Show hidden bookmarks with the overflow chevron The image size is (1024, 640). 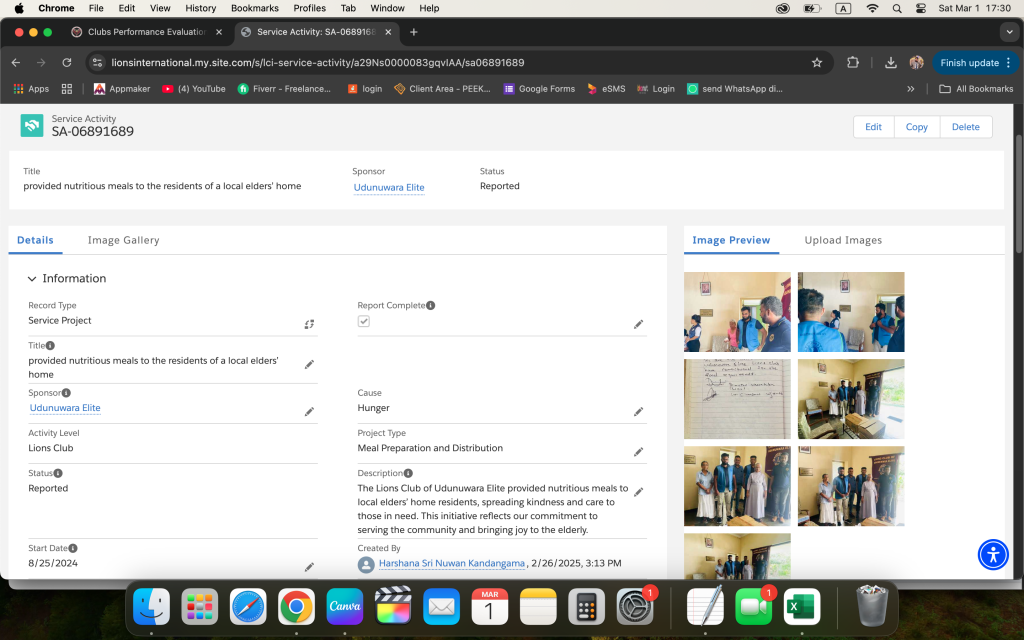click(x=910, y=89)
